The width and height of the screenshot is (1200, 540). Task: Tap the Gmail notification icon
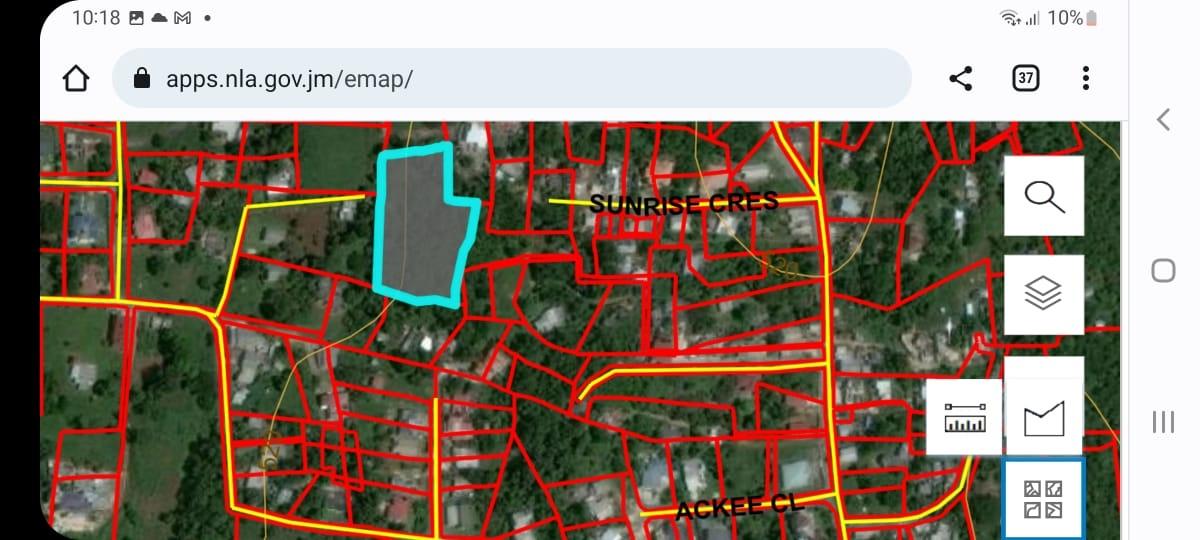[183, 18]
